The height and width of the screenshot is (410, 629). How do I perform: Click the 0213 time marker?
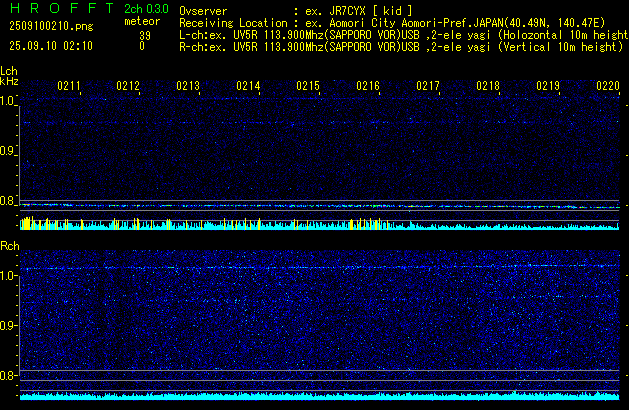tap(188, 86)
